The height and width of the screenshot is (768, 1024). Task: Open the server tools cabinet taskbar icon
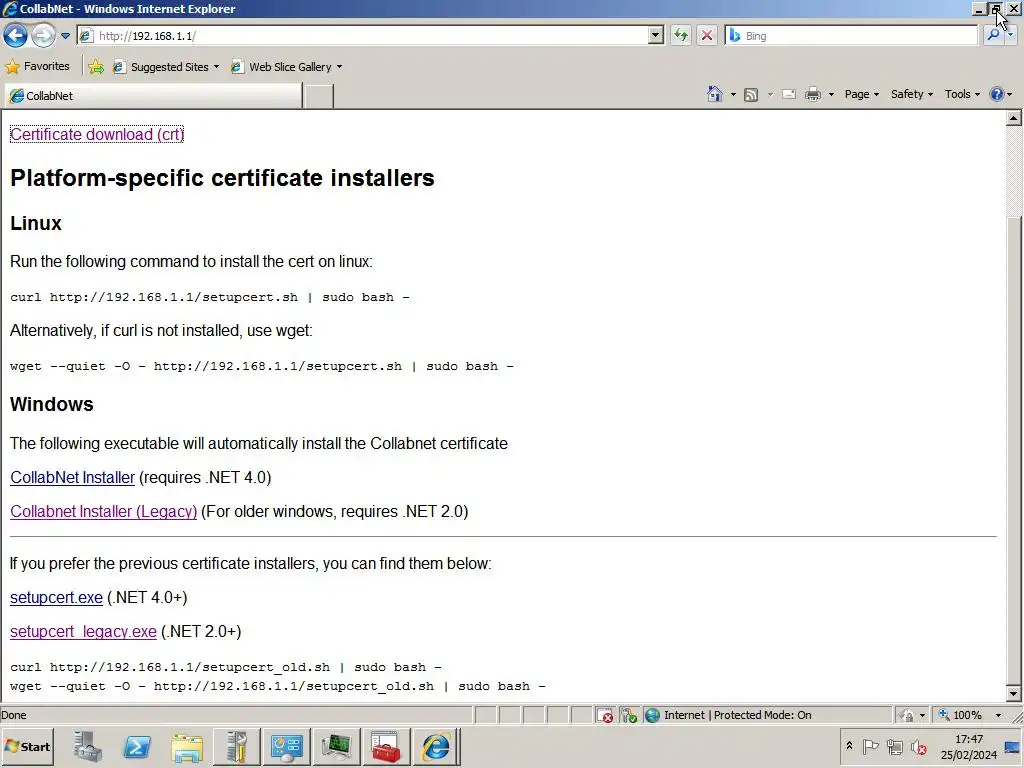[x=236, y=746]
